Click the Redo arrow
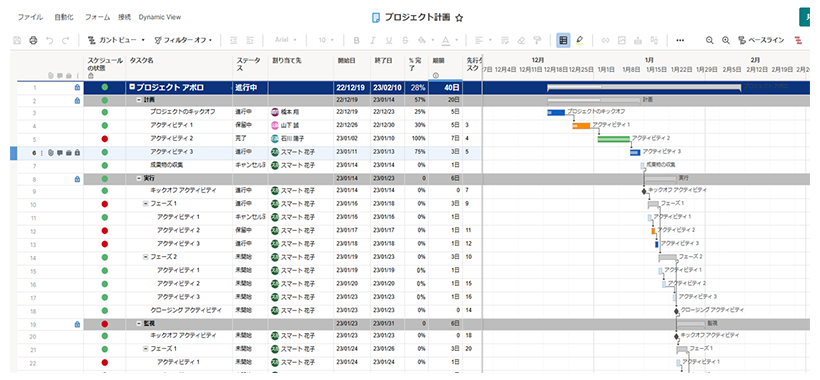The height and width of the screenshot is (380, 820). [65, 40]
